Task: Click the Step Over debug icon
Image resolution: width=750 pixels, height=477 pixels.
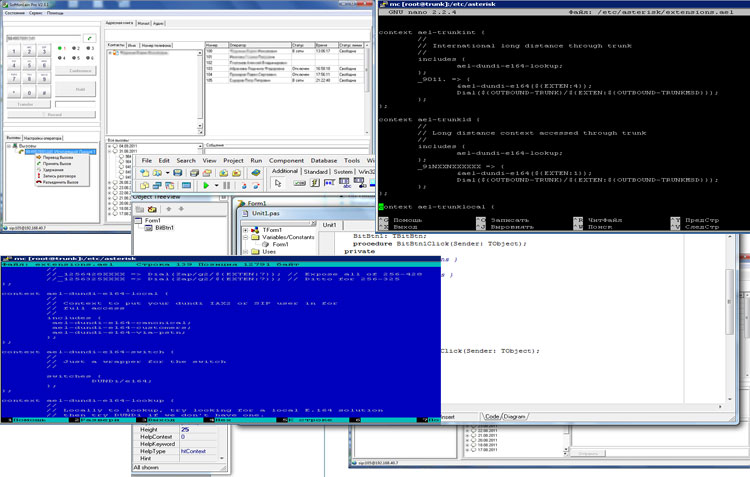Action: pos(256,186)
